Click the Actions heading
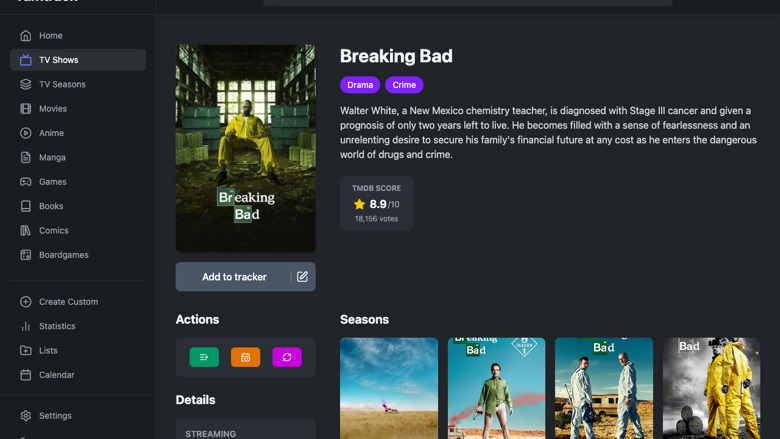780x439 pixels. click(197, 320)
